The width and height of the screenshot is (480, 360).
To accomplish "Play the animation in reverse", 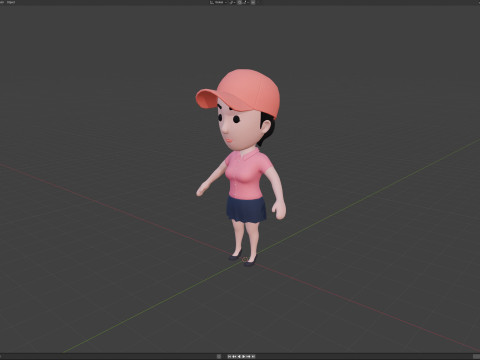I will [x=239, y=357].
